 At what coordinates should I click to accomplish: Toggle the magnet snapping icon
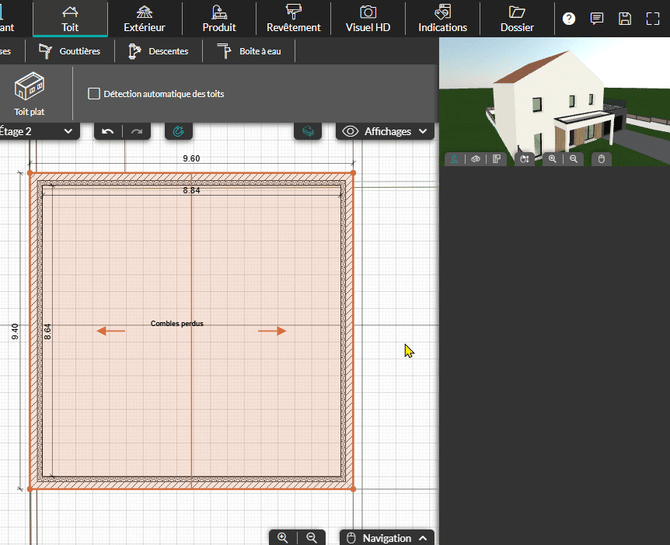pos(178,131)
